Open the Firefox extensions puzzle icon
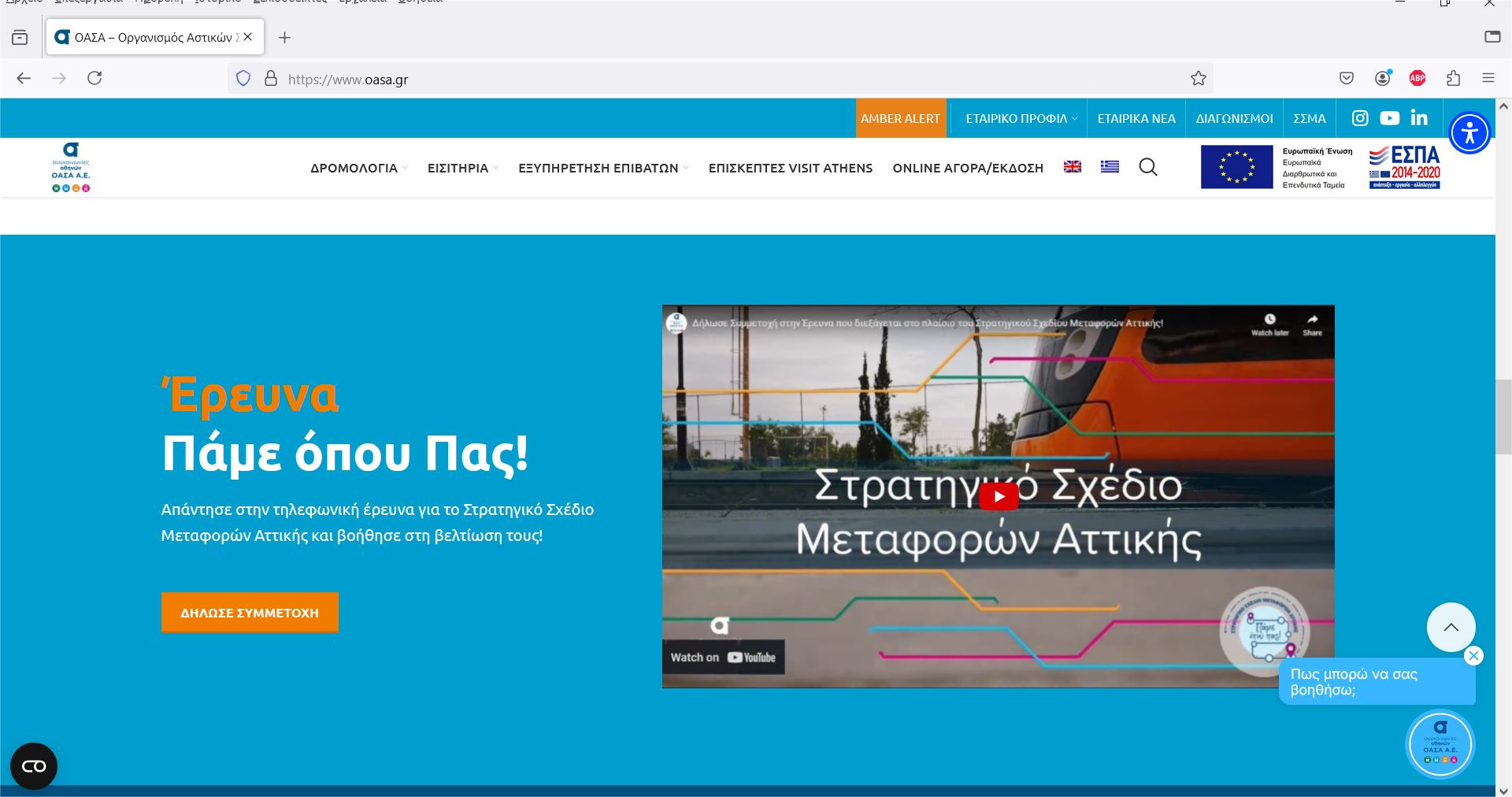The height and width of the screenshot is (797, 1512). pyautogui.click(x=1453, y=78)
